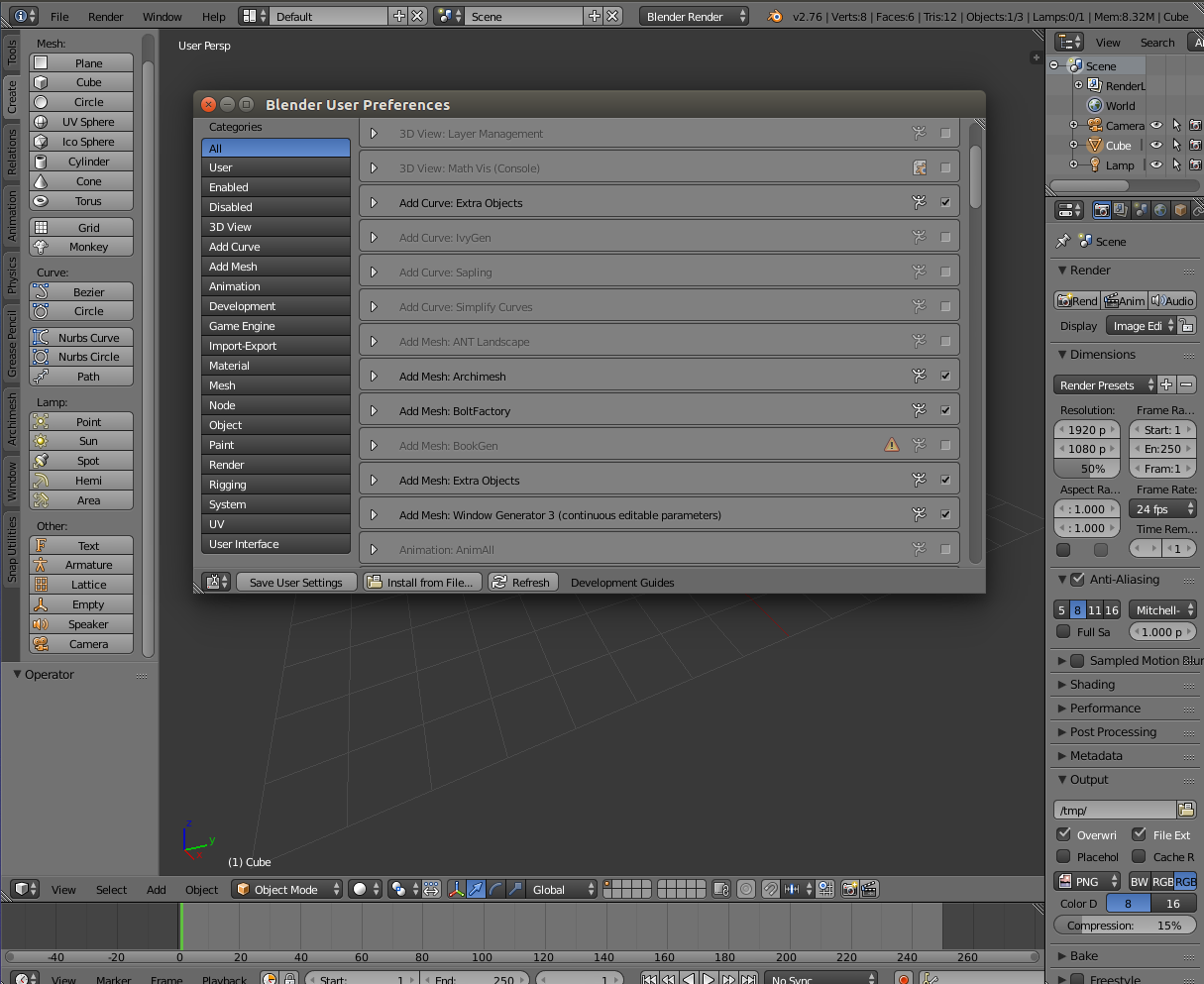The height and width of the screenshot is (984, 1204).
Task: Open the Render menu in the top bar
Action: pyautogui.click(x=106, y=17)
